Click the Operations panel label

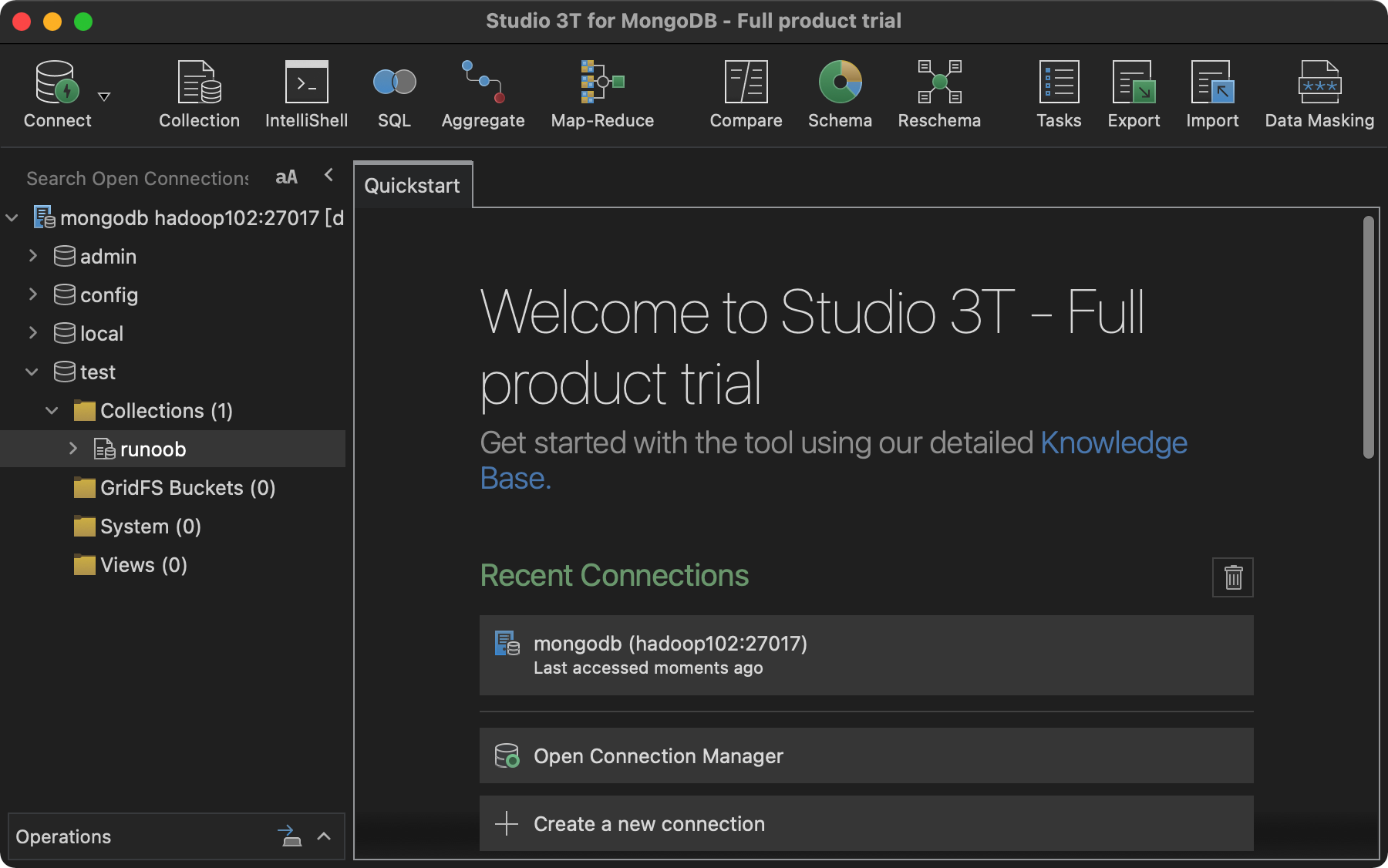click(63, 836)
